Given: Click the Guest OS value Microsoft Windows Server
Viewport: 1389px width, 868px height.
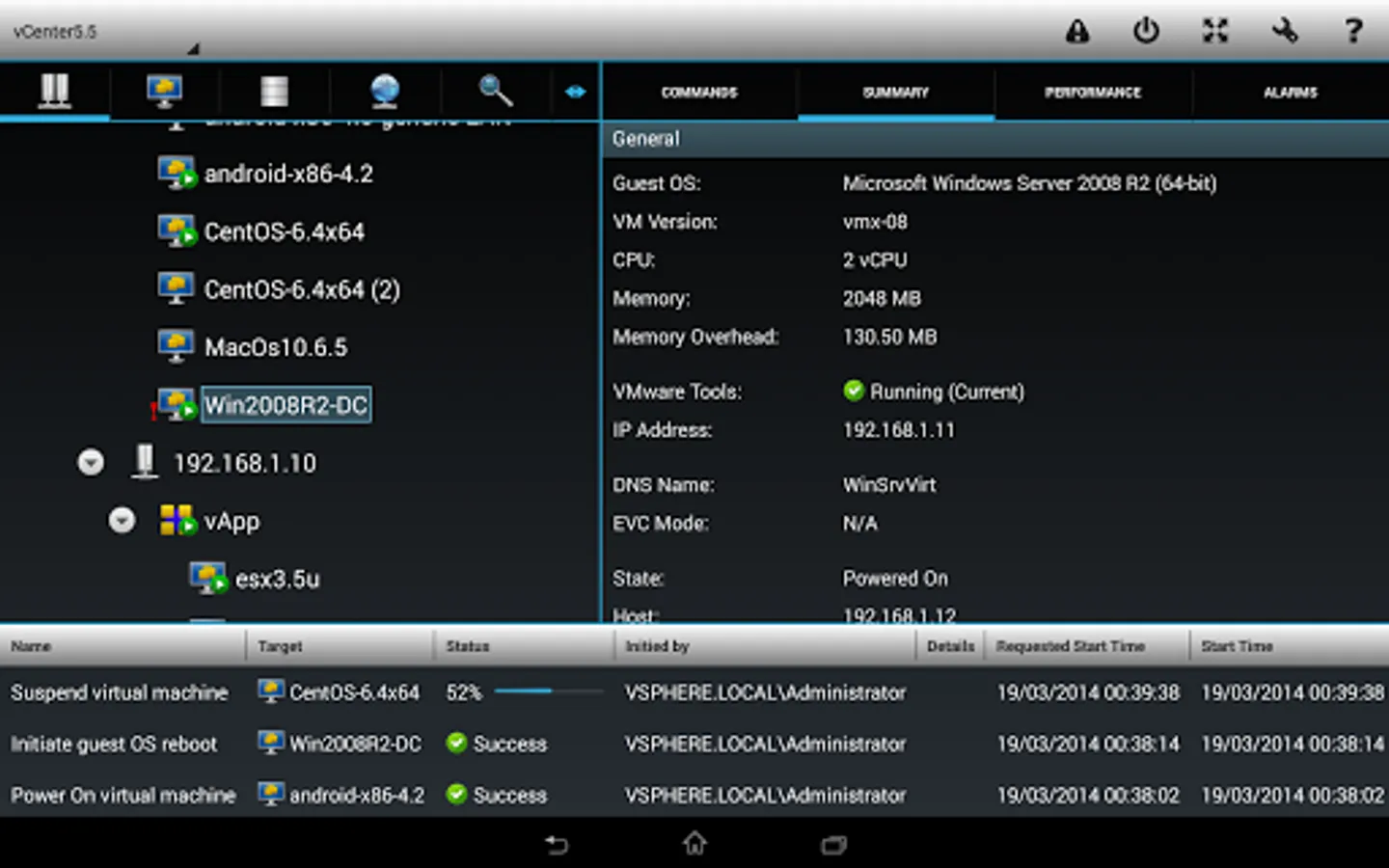Looking at the screenshot, I should tap(1029, 183).
